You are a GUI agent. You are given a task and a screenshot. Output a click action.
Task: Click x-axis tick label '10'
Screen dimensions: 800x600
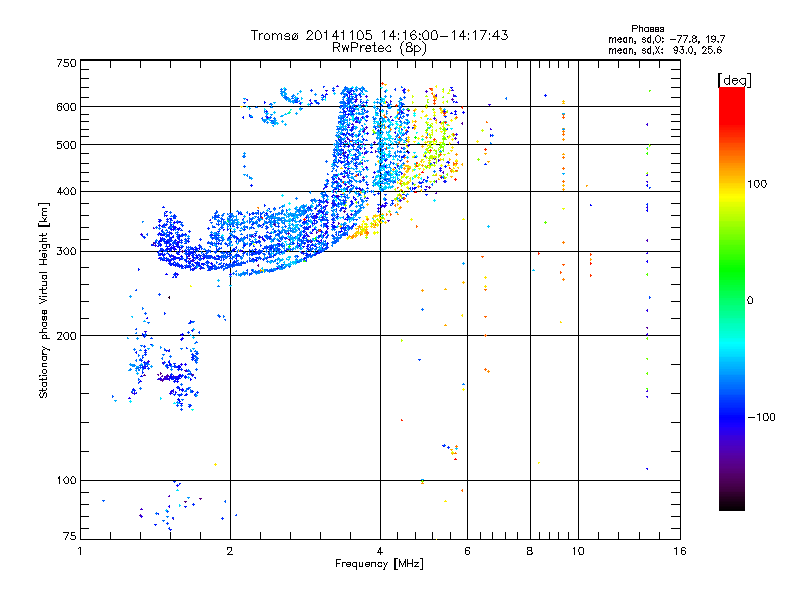(578, 551)
